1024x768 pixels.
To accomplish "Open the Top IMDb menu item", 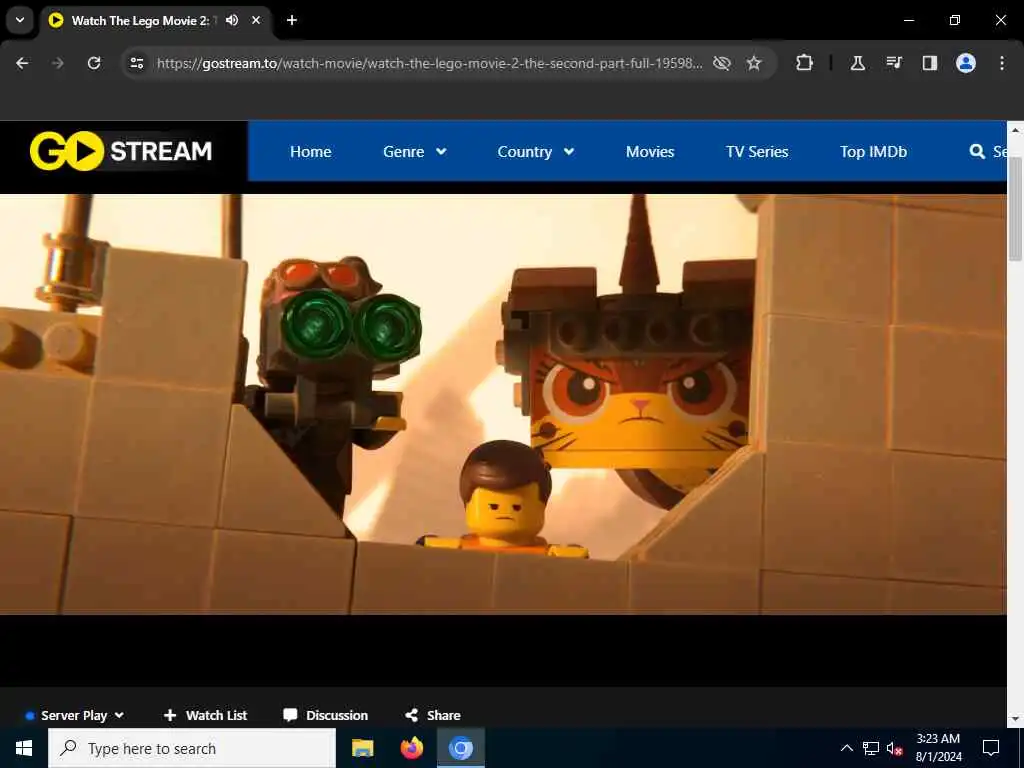I will [873, 152].
